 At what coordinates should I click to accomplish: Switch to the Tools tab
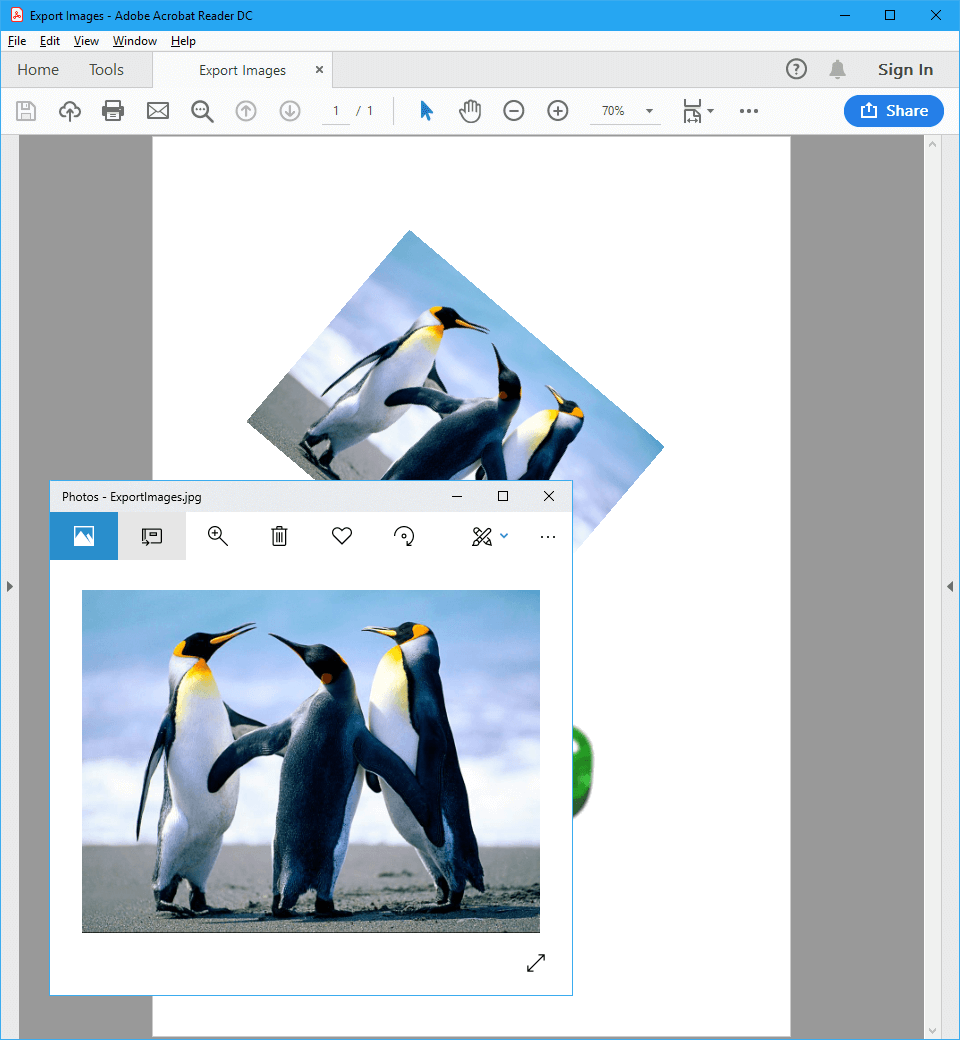pos(106,70)
